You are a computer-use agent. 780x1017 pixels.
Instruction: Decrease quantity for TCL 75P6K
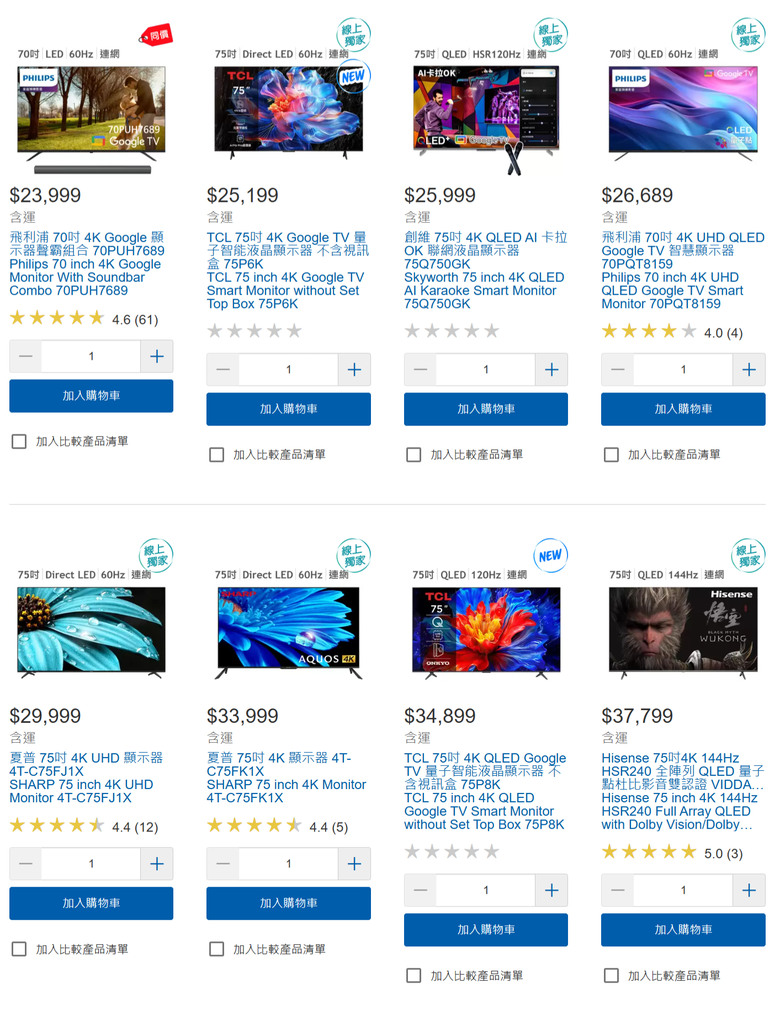(x=223, y=370)
